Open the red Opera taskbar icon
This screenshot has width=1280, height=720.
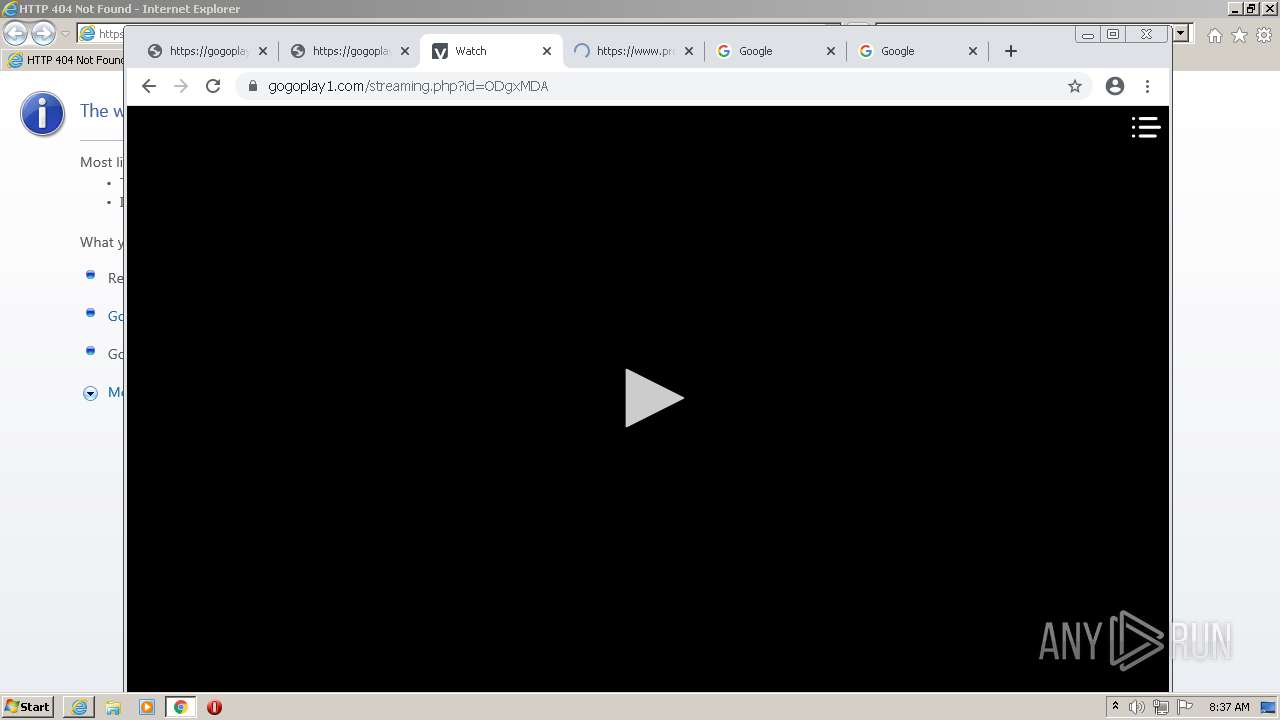tap(214, 707)
